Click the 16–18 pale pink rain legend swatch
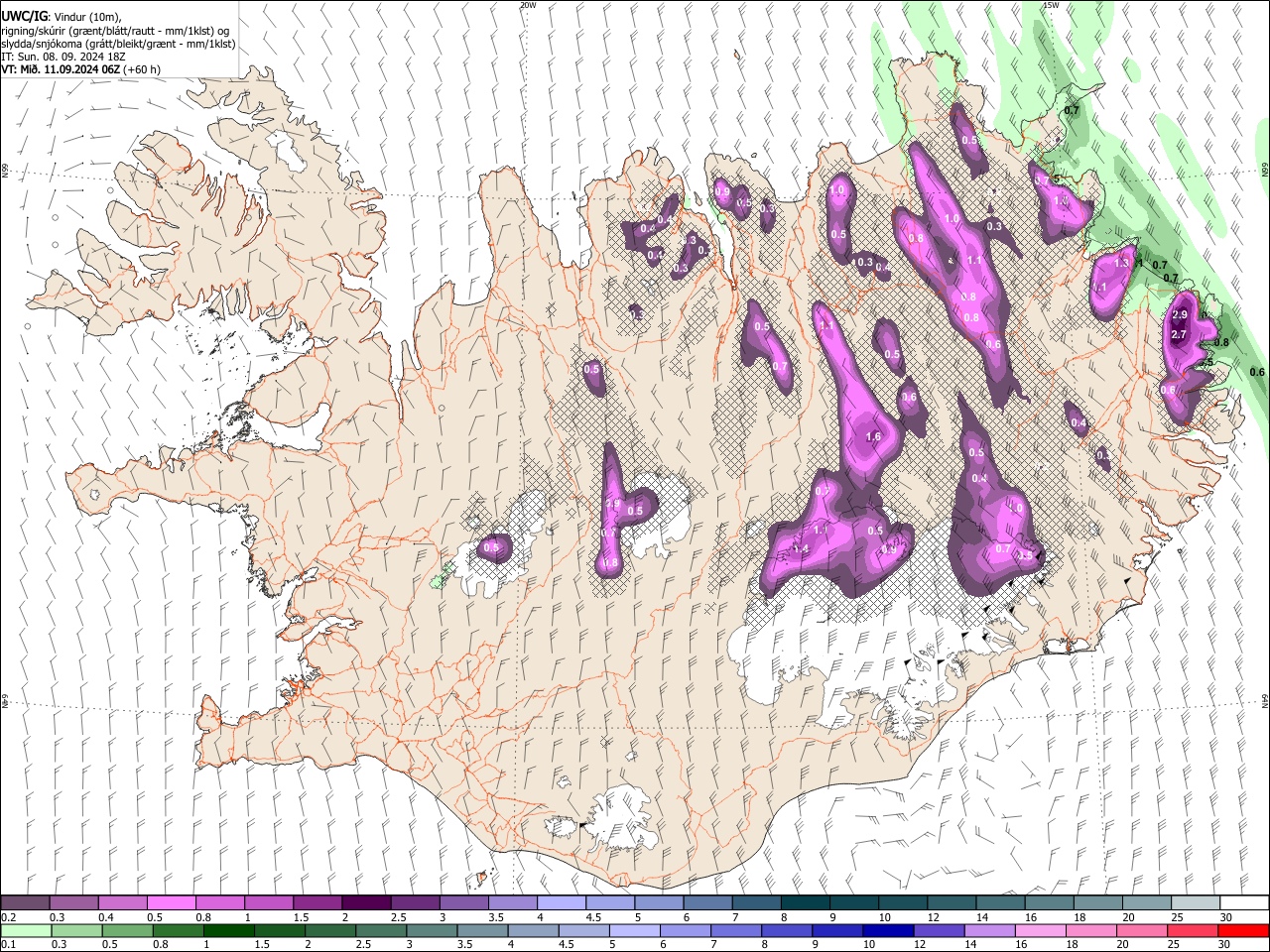 (x=1039, y=931)
